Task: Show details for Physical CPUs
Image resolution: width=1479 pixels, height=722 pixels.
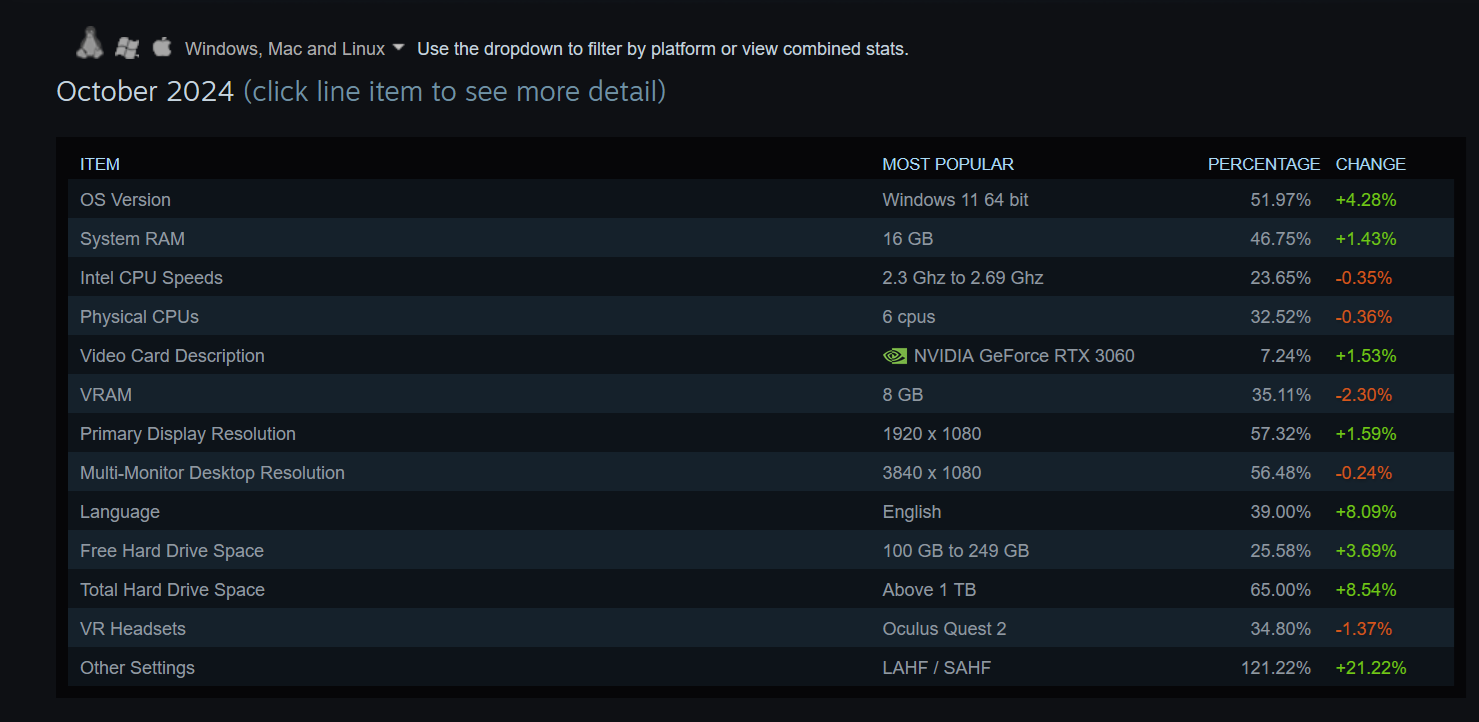Action: [x=760, y=316]
